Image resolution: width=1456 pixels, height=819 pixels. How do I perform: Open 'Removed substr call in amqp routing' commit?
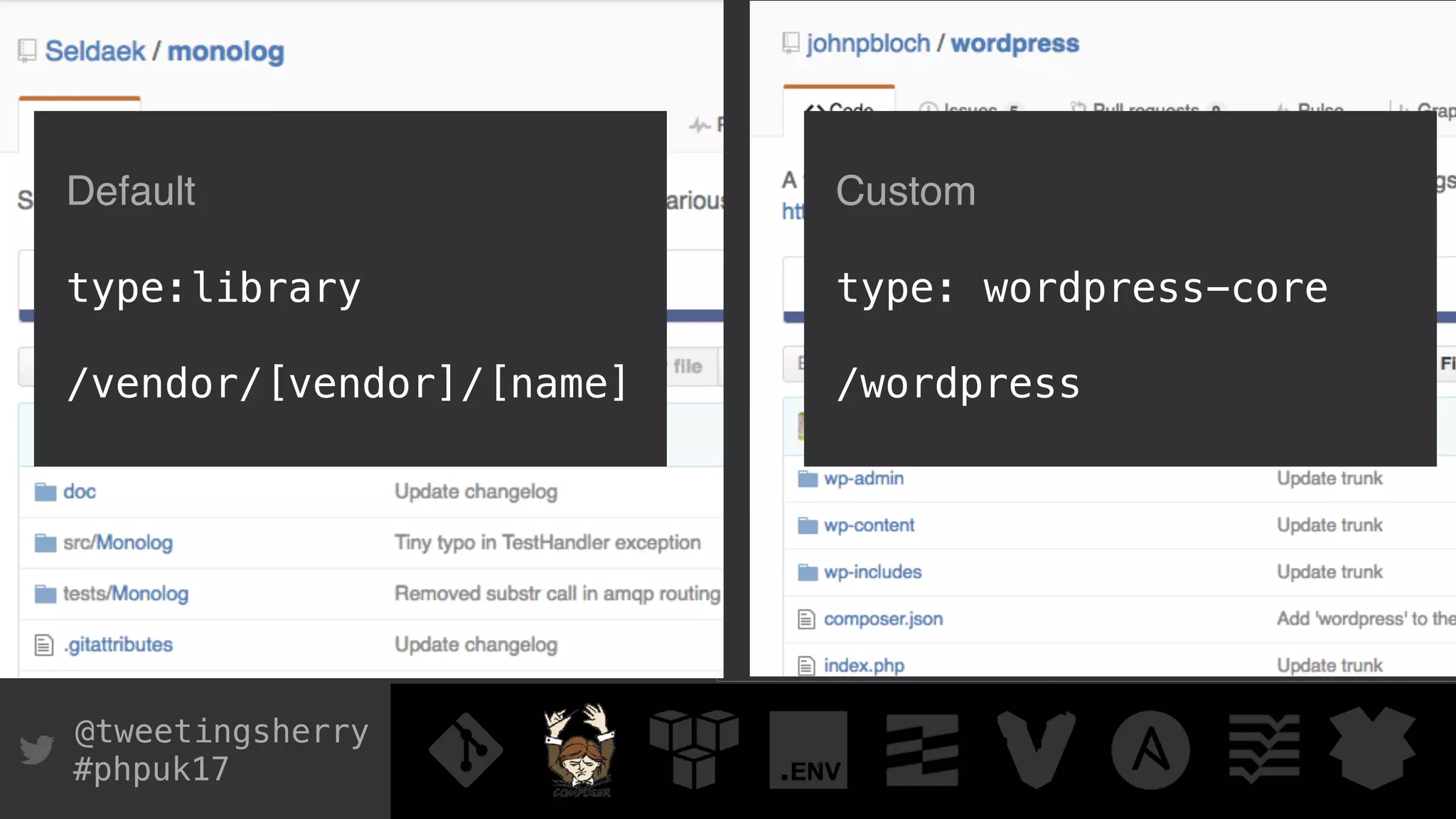click(x=557, y=594)
